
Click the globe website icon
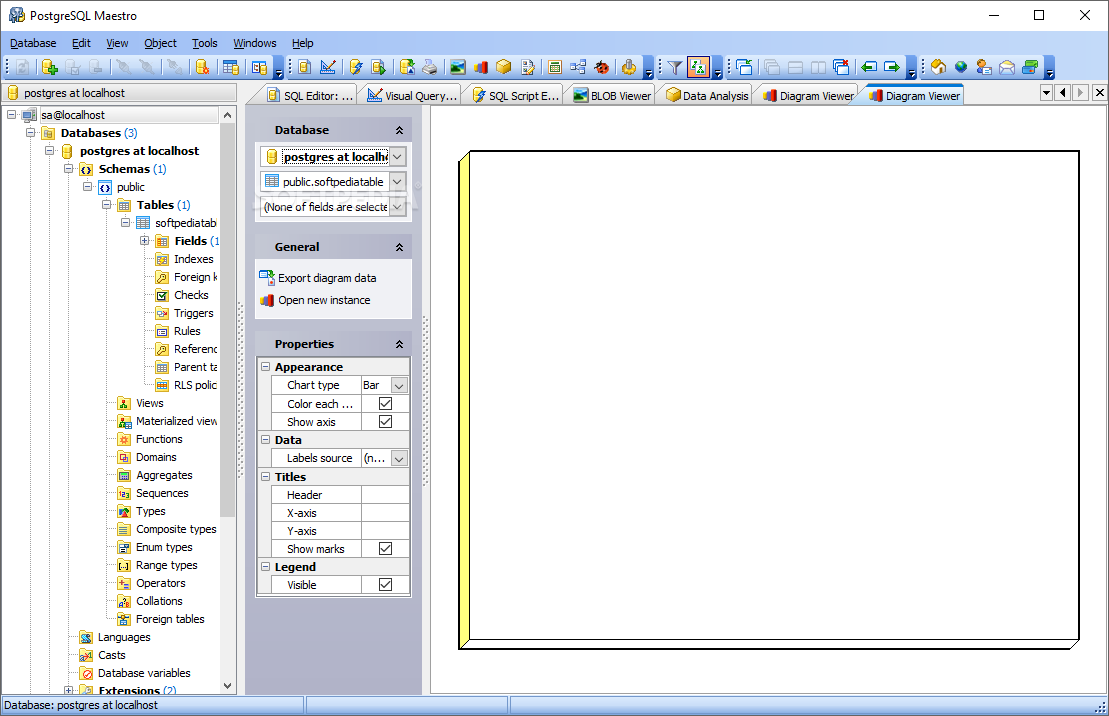point(960,67)
